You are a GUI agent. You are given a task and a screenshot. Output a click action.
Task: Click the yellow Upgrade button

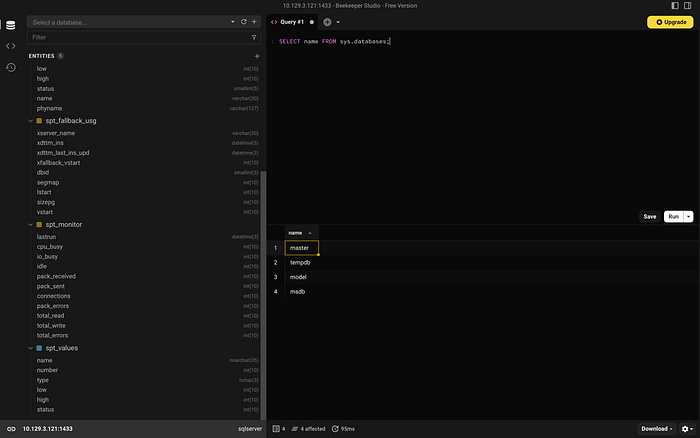click(671, 22)
